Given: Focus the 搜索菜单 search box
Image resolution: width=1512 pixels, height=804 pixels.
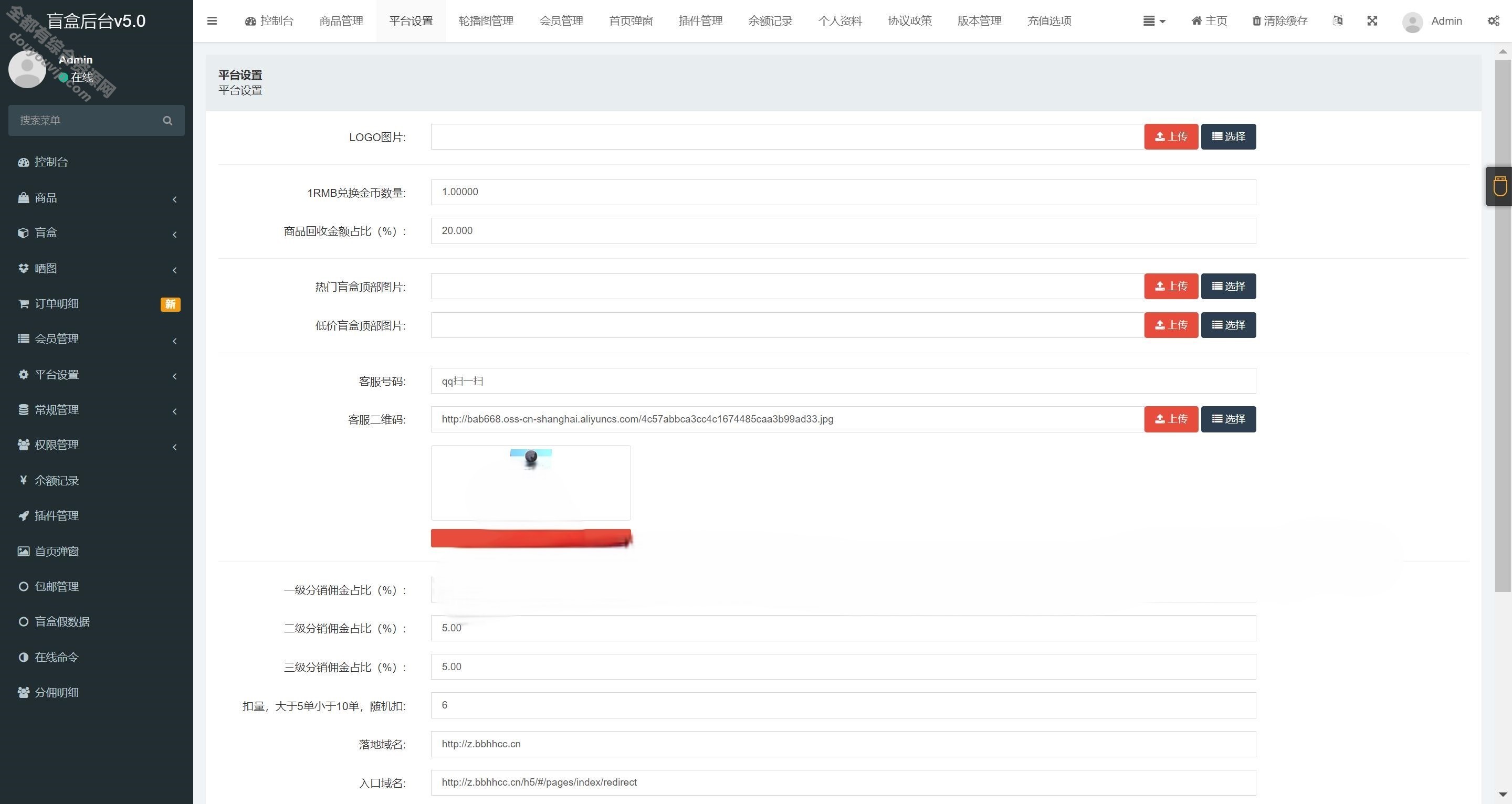Looking at the screenshot, I should click(96, 120).
